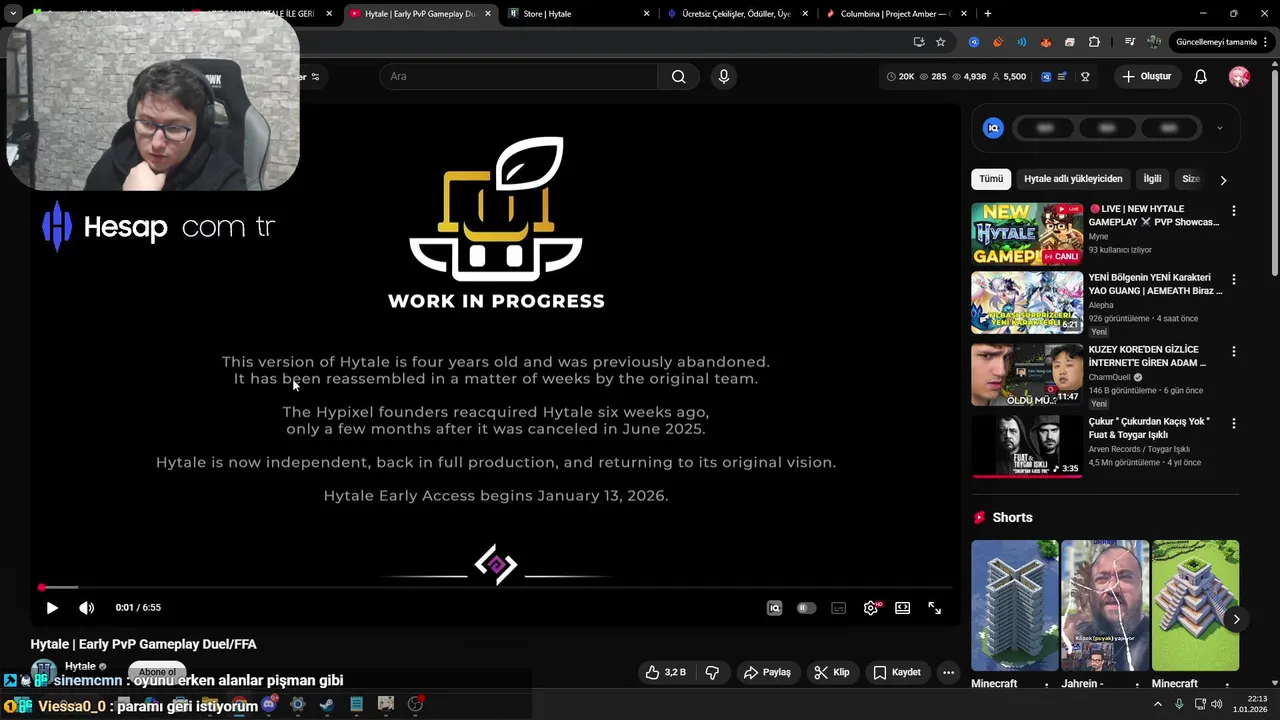Open the vidIQ icon in player controls
Image resolution: width=1280 pixels, height=720 pixels.
coord(774,608)
